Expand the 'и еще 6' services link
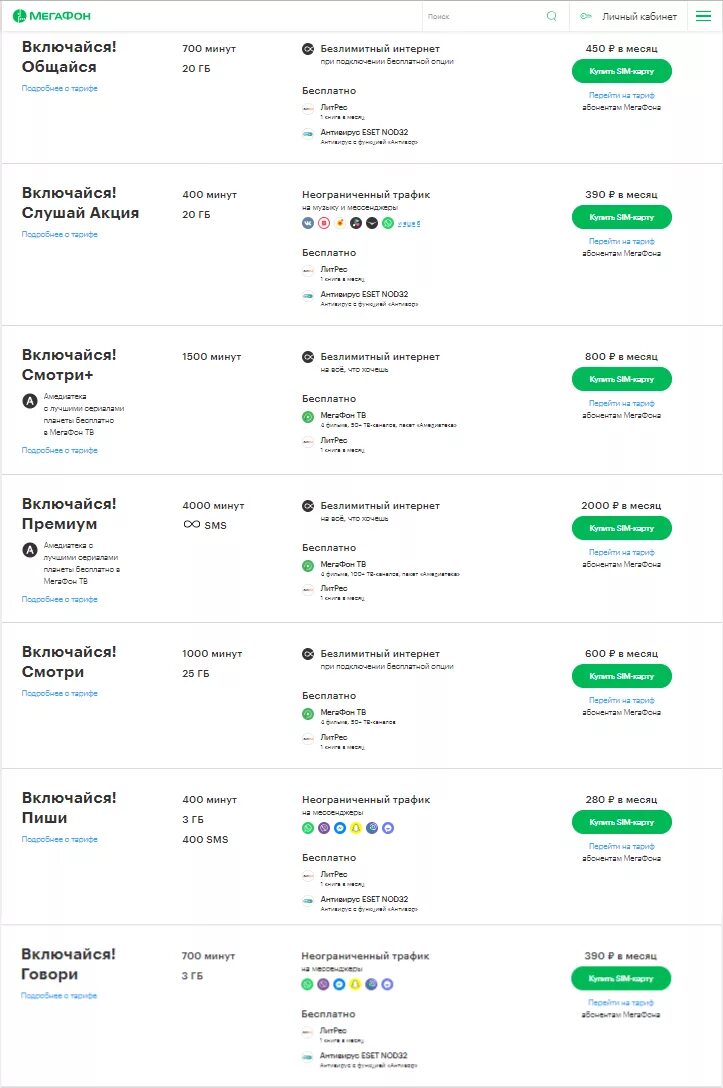 (x=409, y=223)
